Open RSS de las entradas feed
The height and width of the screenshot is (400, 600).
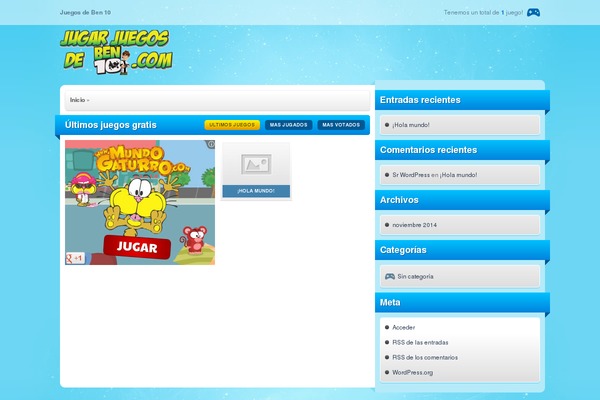[420, 342]
